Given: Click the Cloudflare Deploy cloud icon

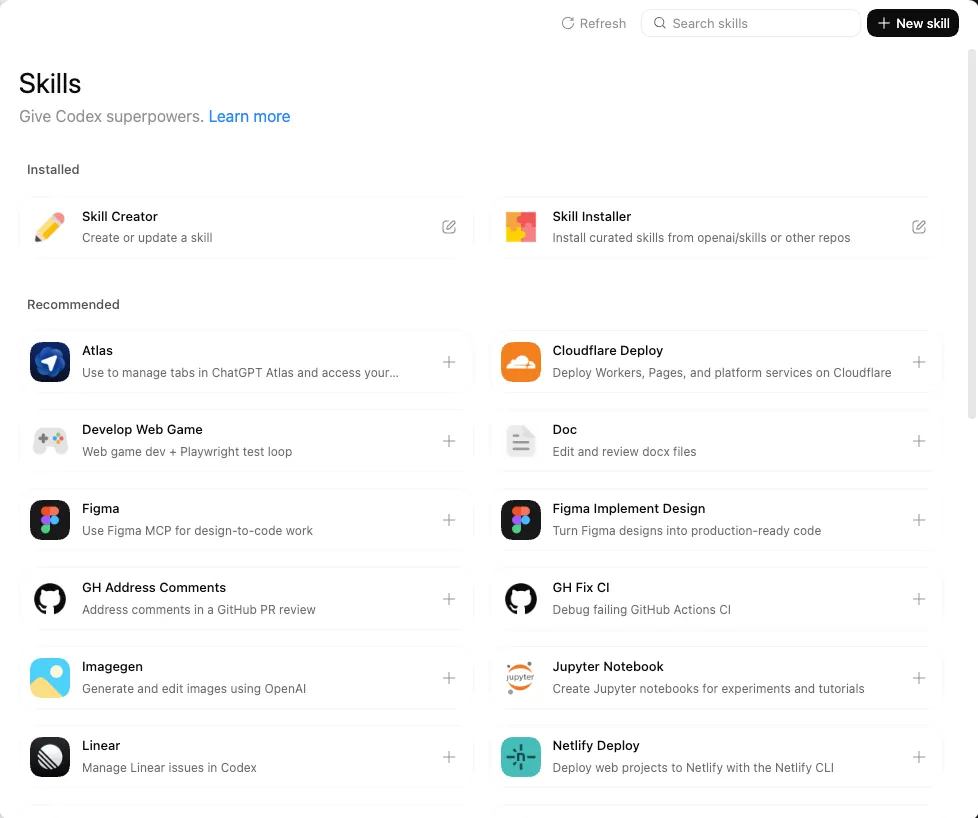Looking at the screenshot, I should tap(520, 362).
